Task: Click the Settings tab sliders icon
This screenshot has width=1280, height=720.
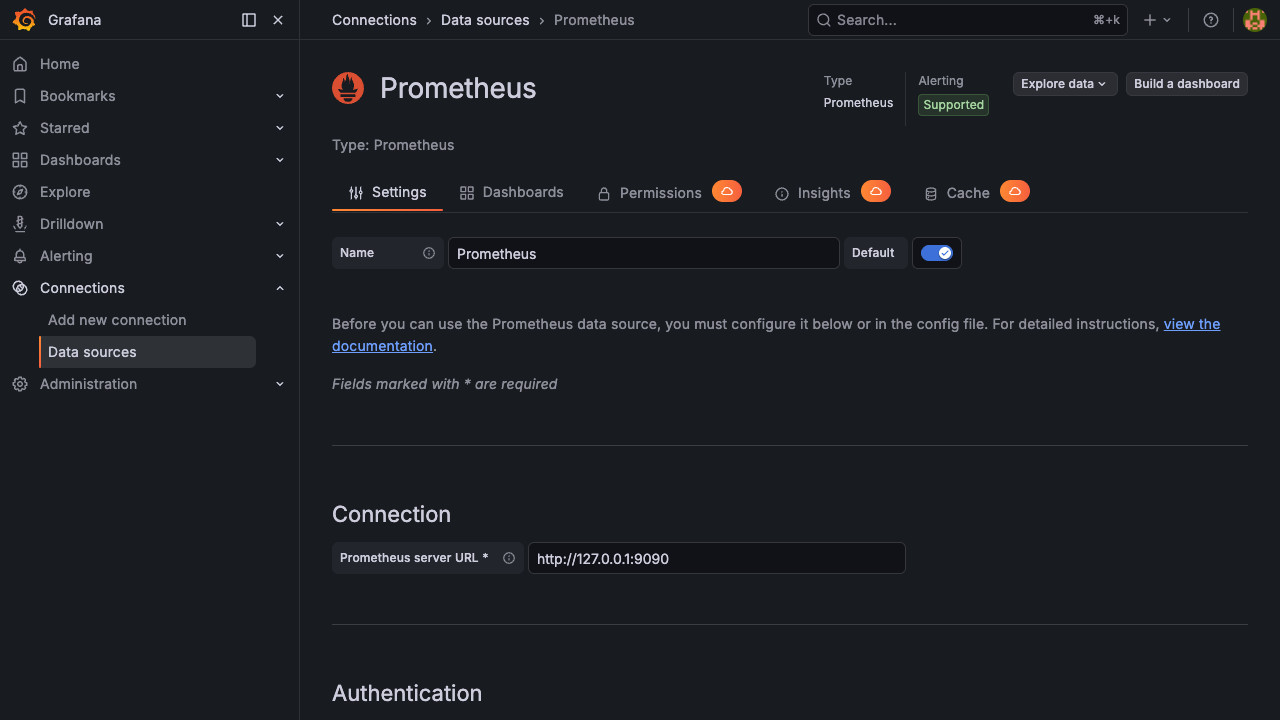Action: tap(356, 193)
